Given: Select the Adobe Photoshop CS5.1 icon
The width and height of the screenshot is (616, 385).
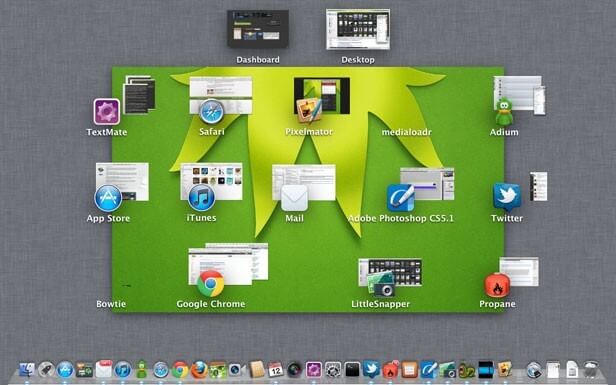Looking at the screenshot, I should click(x=401, y=198).
